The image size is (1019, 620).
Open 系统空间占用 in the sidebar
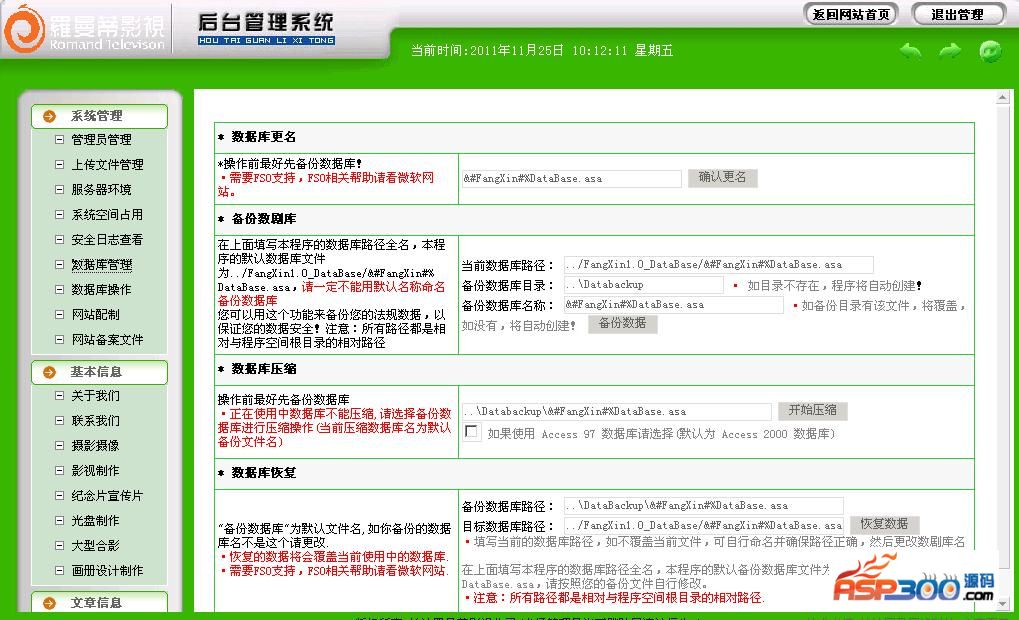point(107,214)
